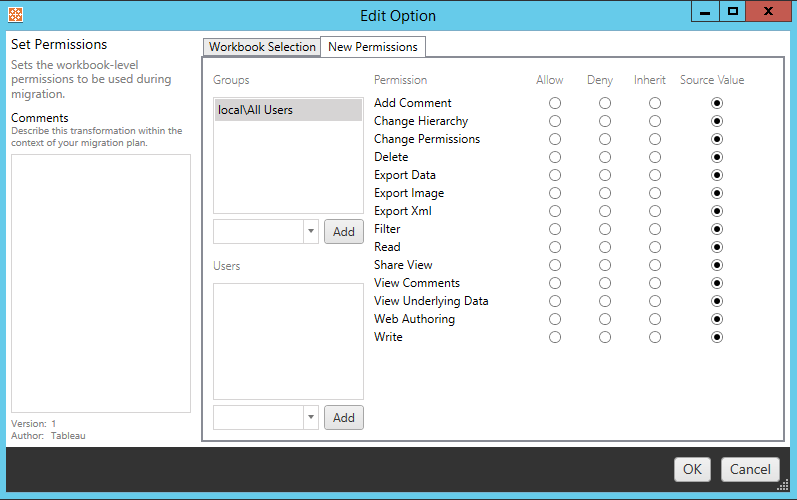Screen dimensions: 797x500
Task: Set Add Comment permission to Allow
Action: point(555,103)
